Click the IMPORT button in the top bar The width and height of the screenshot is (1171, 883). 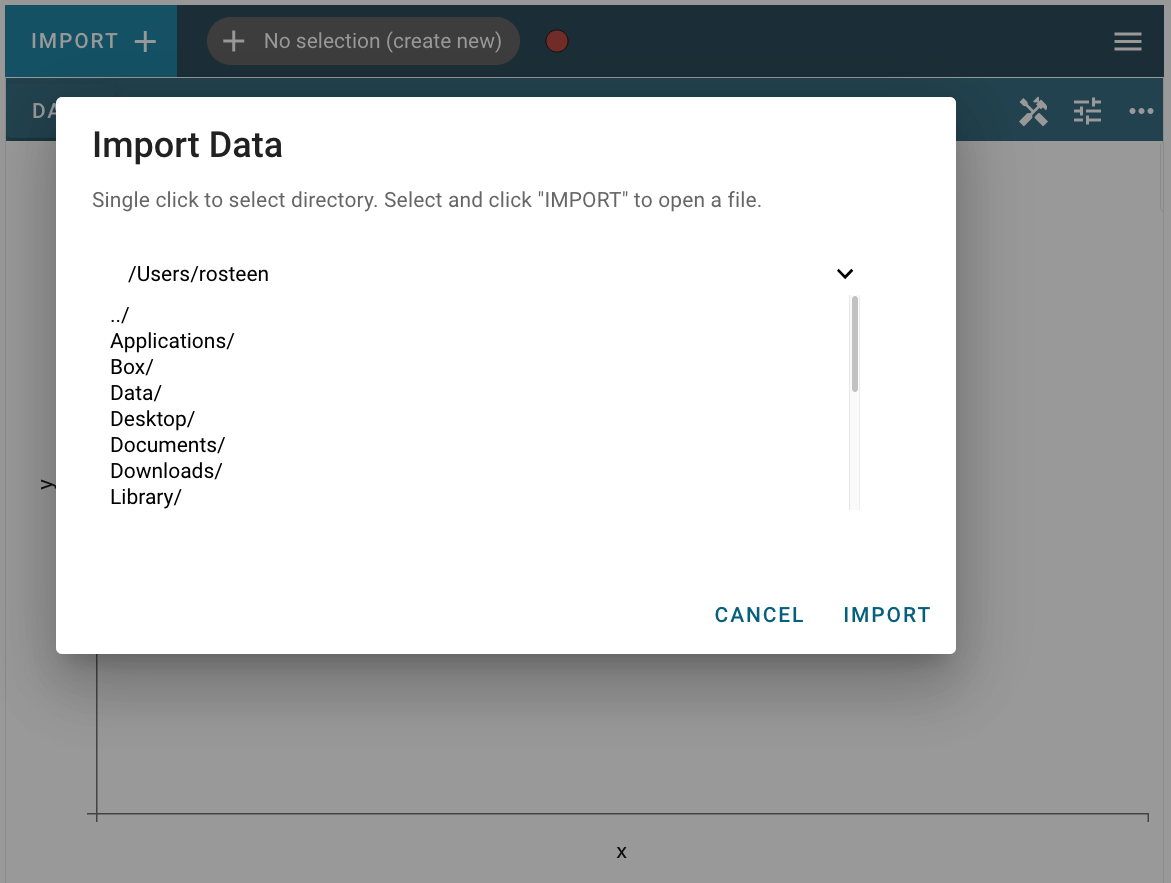click(91, 41)
